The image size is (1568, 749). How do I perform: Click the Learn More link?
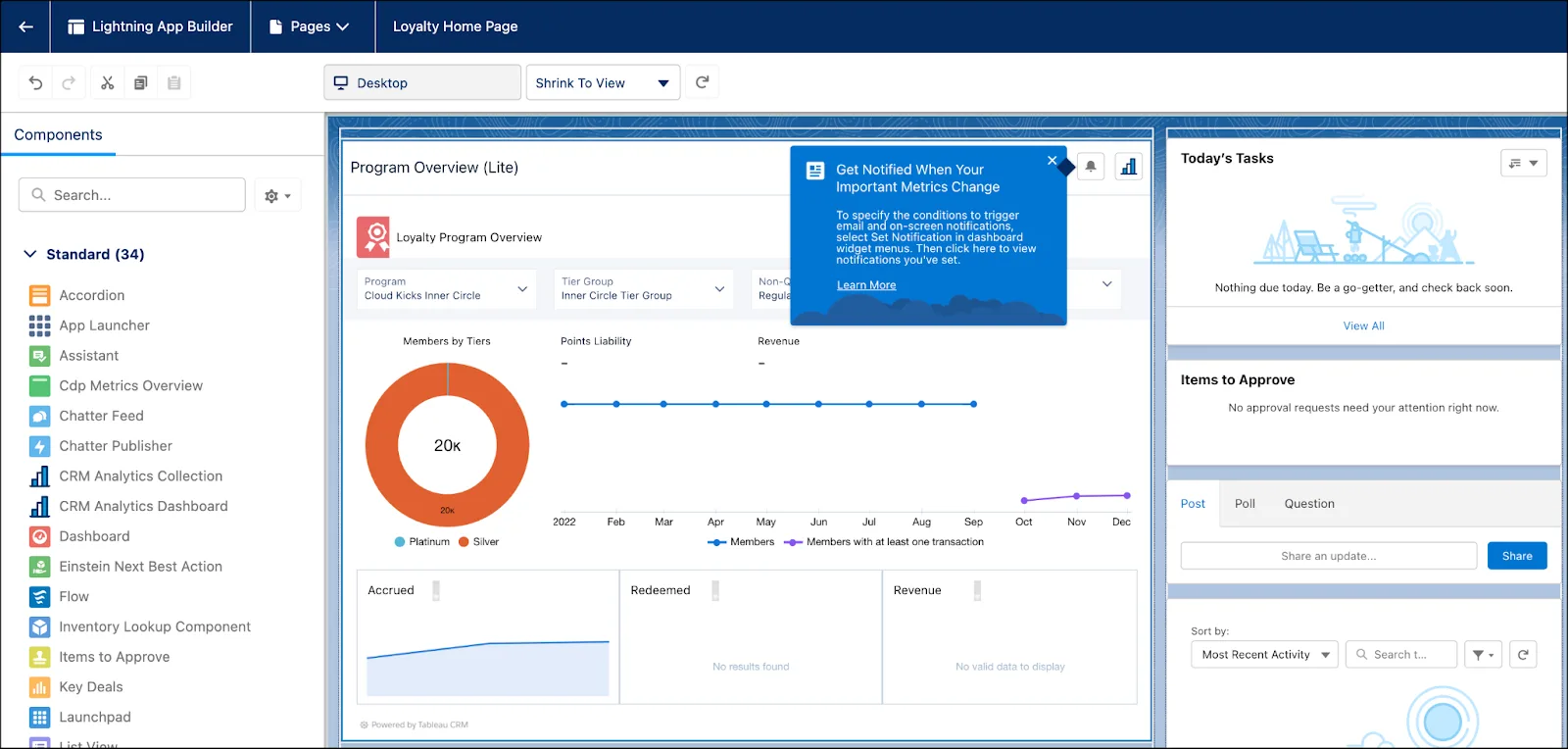[x=866, y=285]
